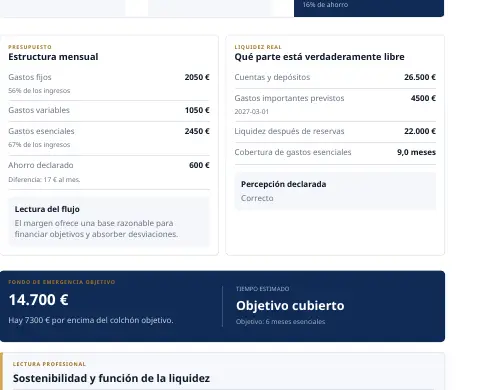Image resolution: width=482 pixels, height=390 pixels.
Task: Select the value '9,0 meses'
Action: 416,152
